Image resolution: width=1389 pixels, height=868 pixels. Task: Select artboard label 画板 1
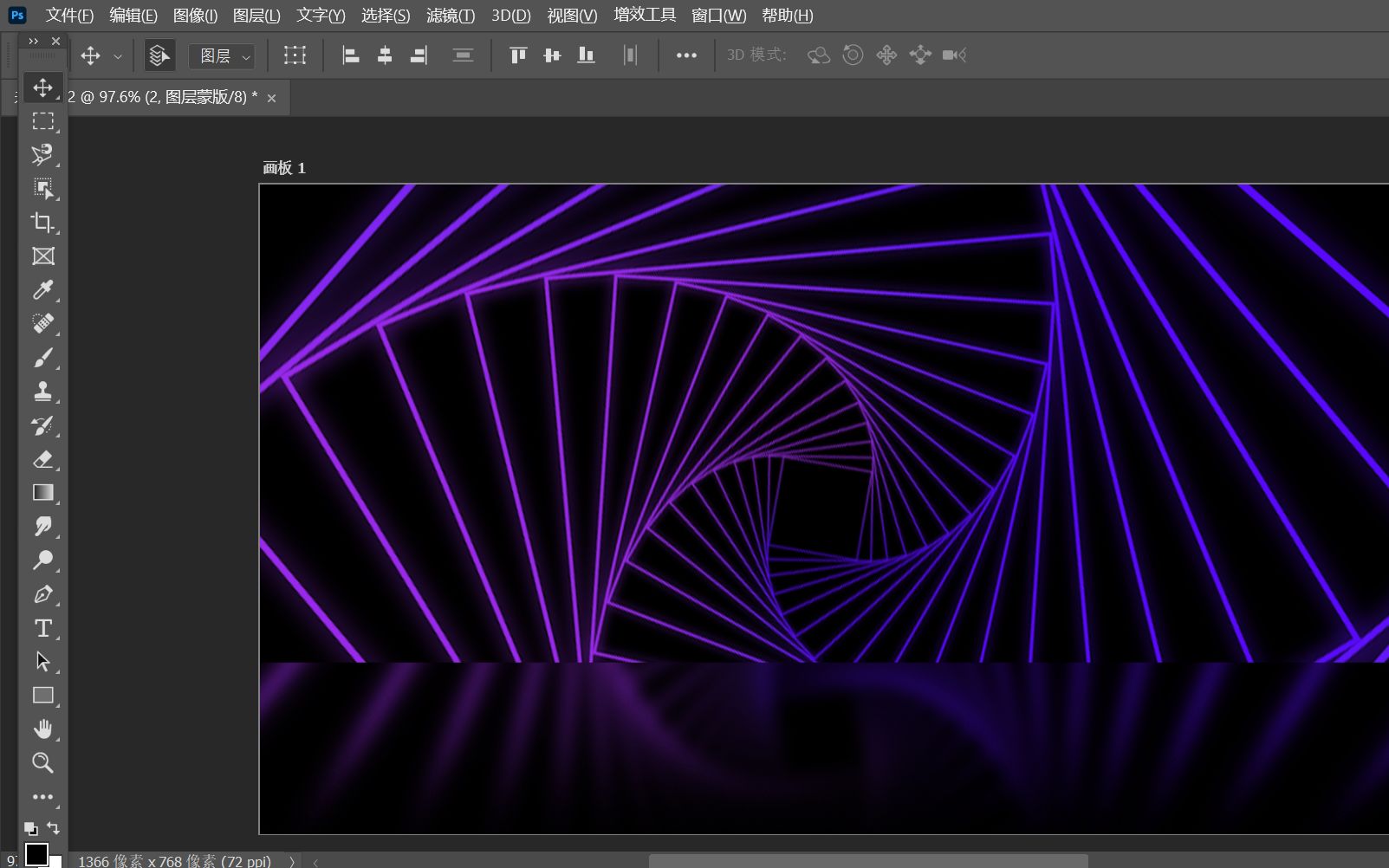click(284, 167)
